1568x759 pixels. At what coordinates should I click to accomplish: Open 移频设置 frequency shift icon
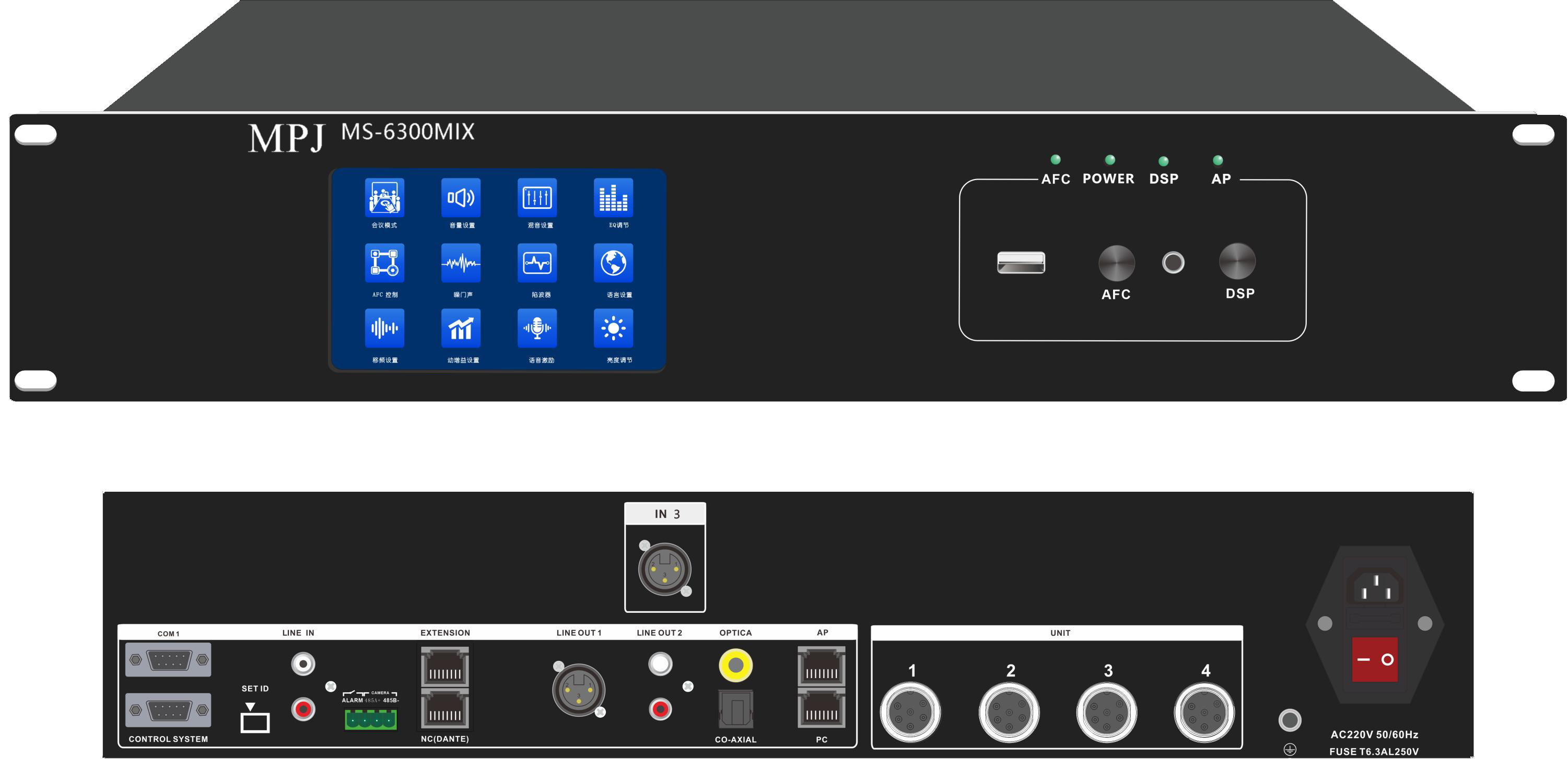click(384, 328)
